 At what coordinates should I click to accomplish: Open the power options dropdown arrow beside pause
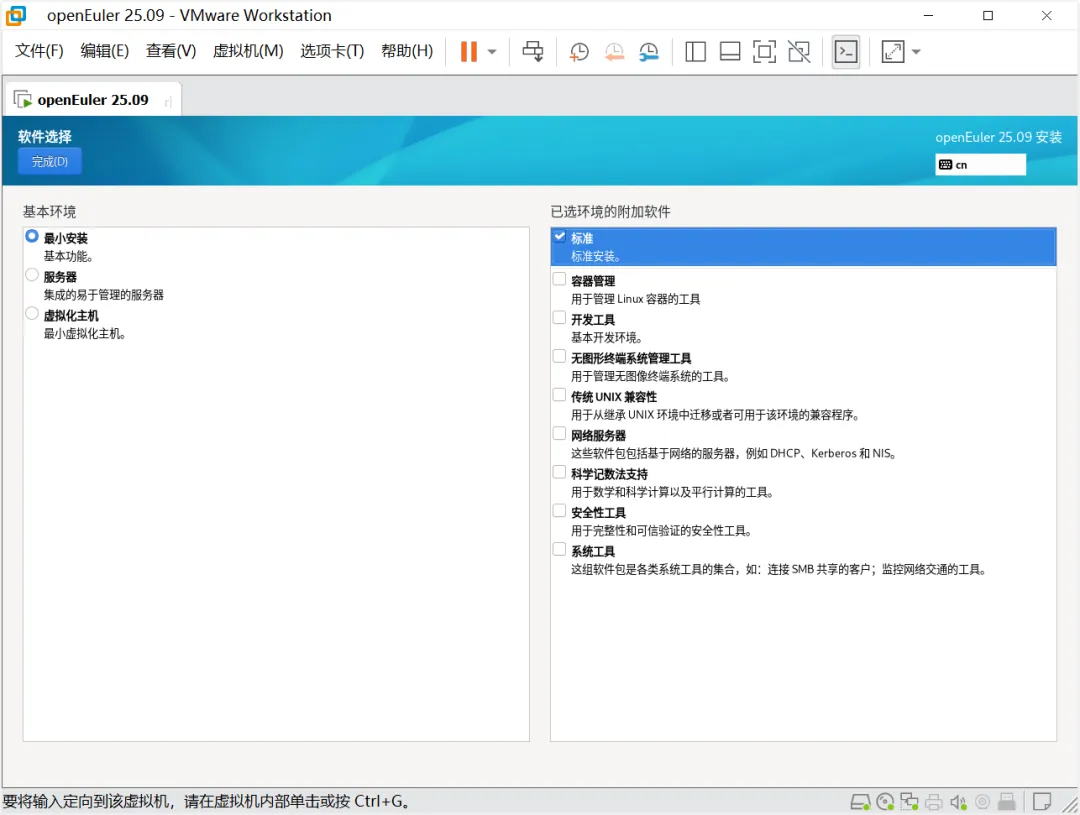[x=492, y=52]
